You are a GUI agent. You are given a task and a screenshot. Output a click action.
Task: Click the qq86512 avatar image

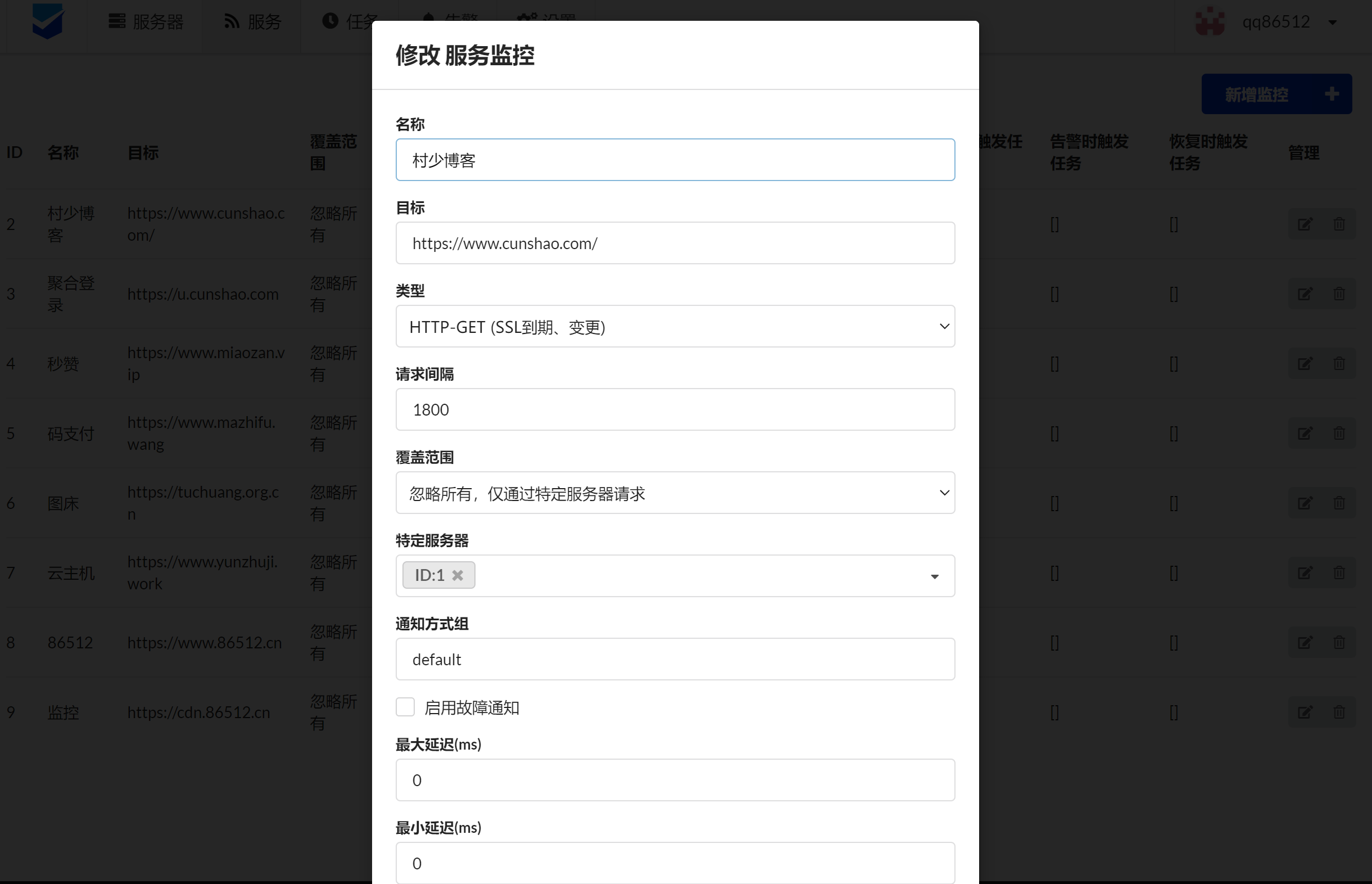point(1210,22)
